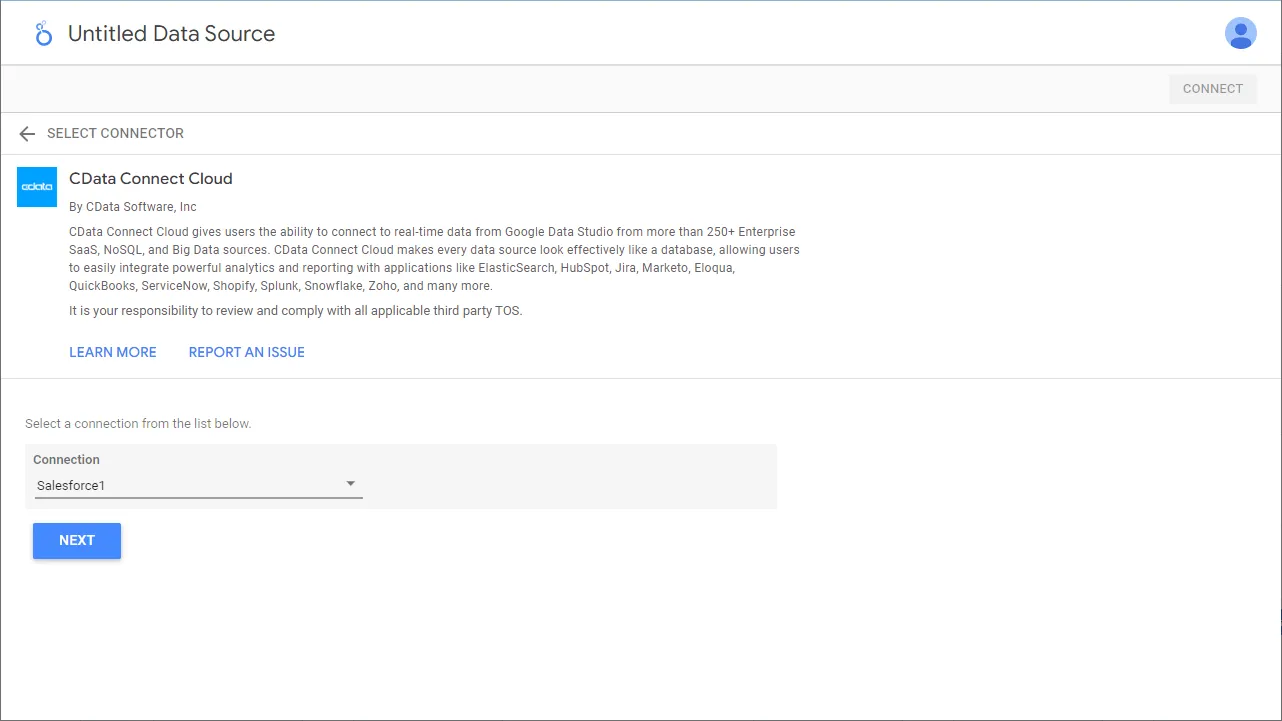The width and height of the screenshot is (1282, 721).
Task: Open the REPORT AN ISSUE link
Action: coord(247,352)
